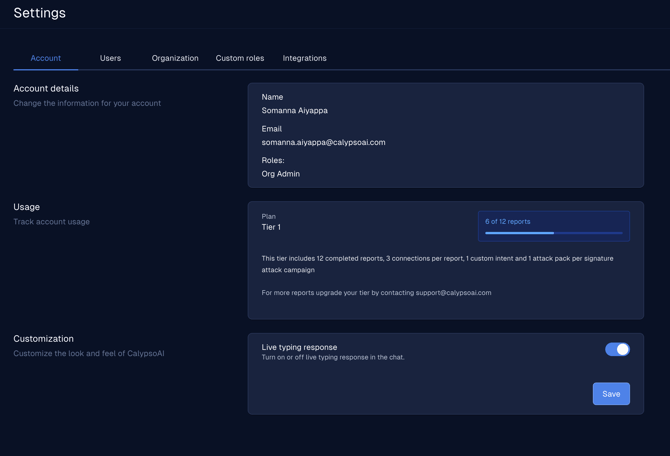Click the reports usage progress bar
The height and width of the screenshot is (456, 670).
coord(553,233)
